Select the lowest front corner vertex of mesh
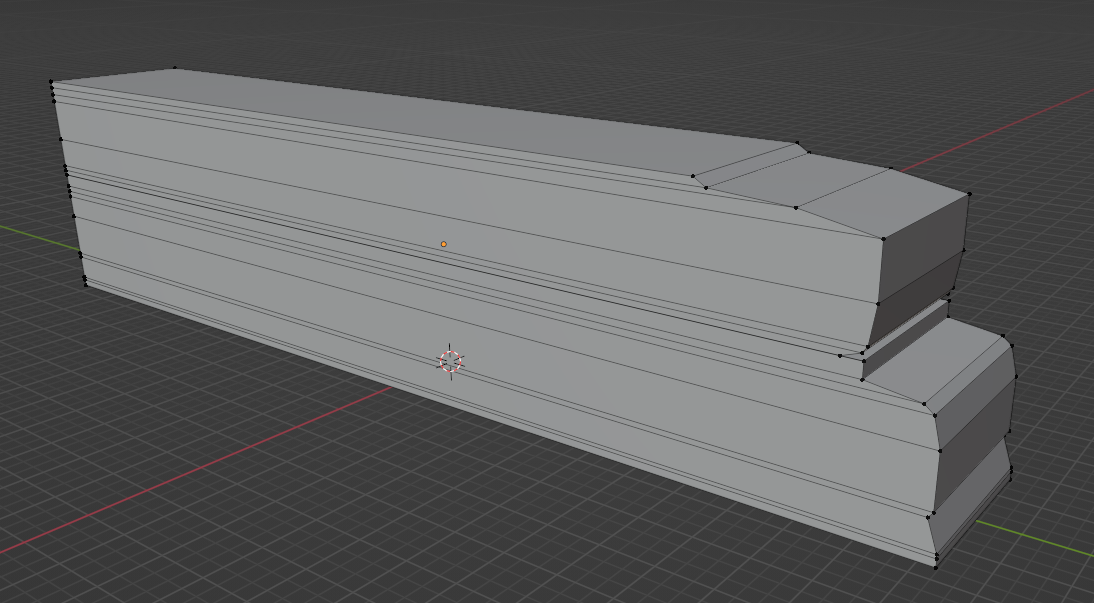Screen dimensions: 1094x603 coord(936,567)
